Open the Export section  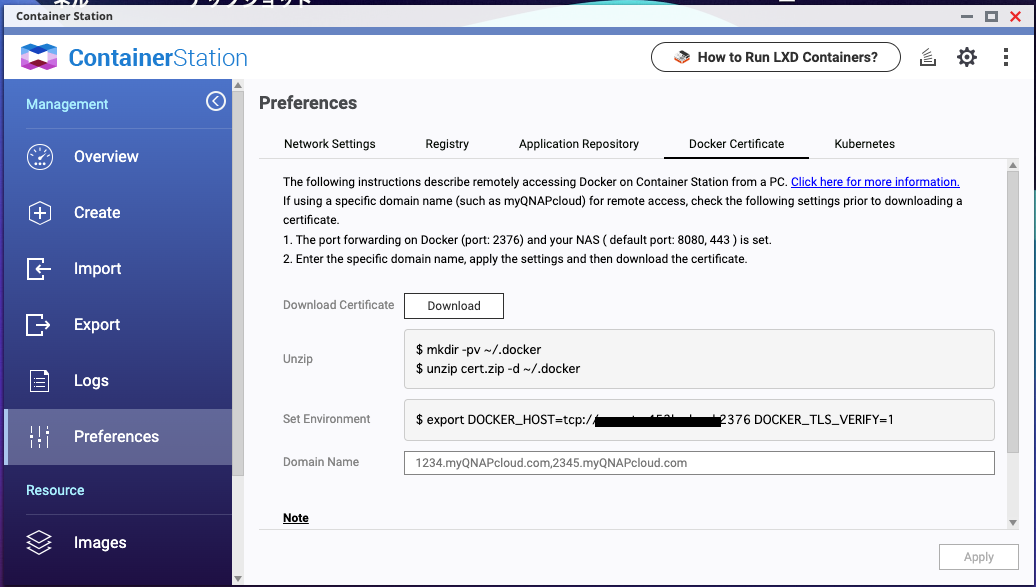point(118,325)
